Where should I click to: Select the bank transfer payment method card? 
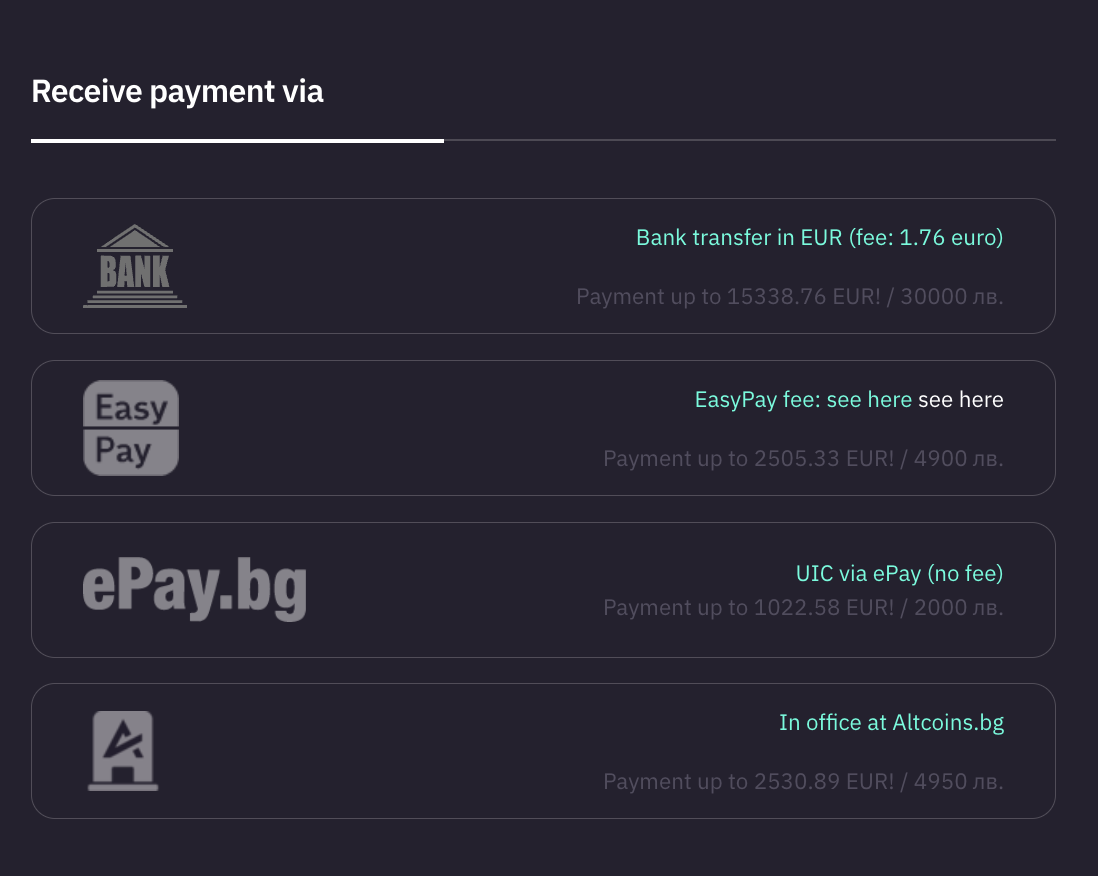(x=400, y=266)
